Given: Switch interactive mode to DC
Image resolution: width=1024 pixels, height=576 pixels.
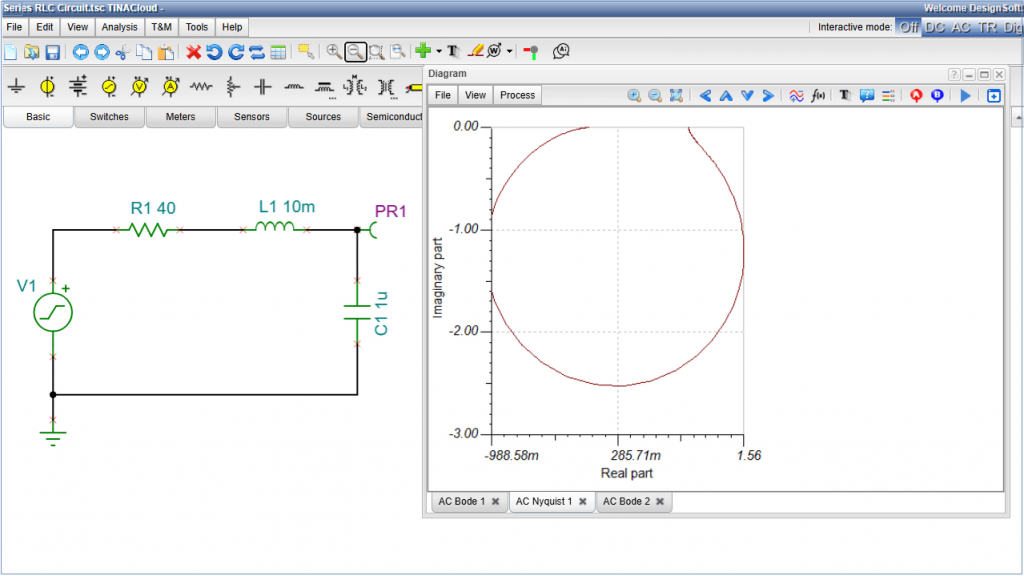Looking at the screenshot, I should 935,27.
